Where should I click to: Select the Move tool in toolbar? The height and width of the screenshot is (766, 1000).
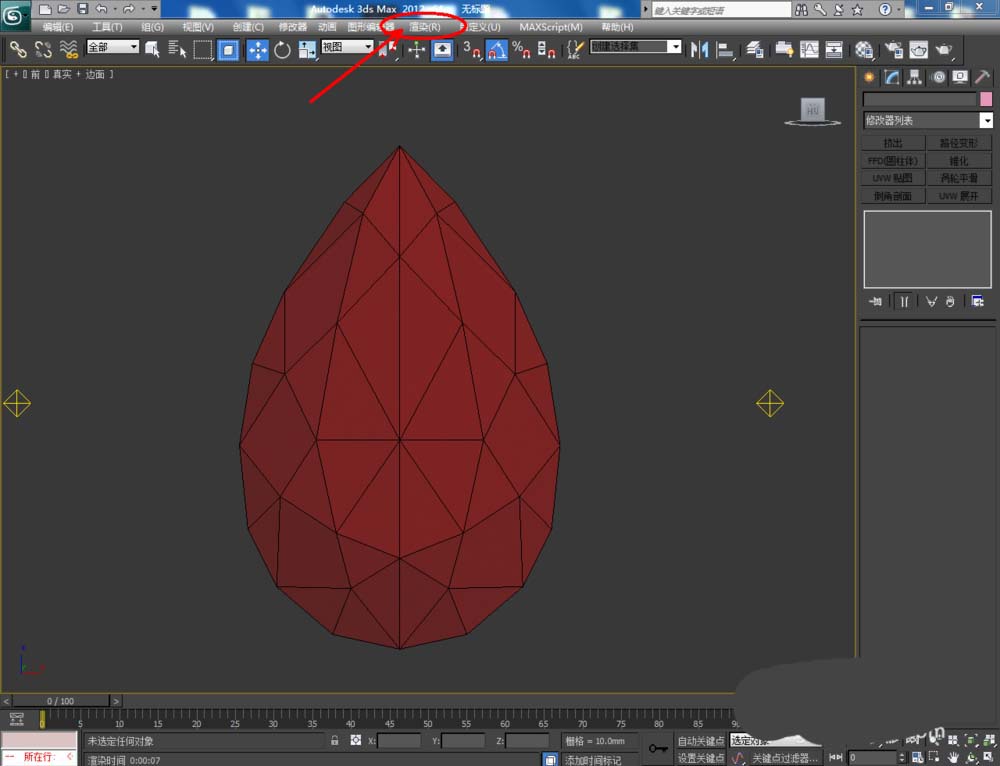tap(257, 49)
